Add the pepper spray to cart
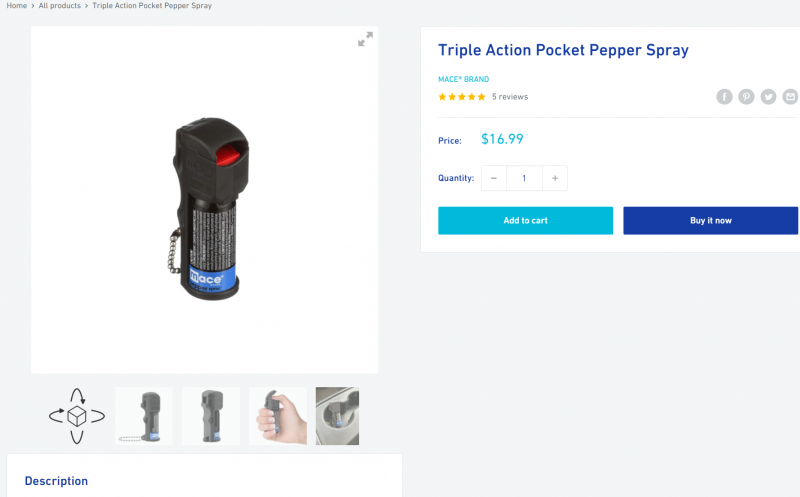The width and height of the screenshot is (800, 497). click(526, 220)
